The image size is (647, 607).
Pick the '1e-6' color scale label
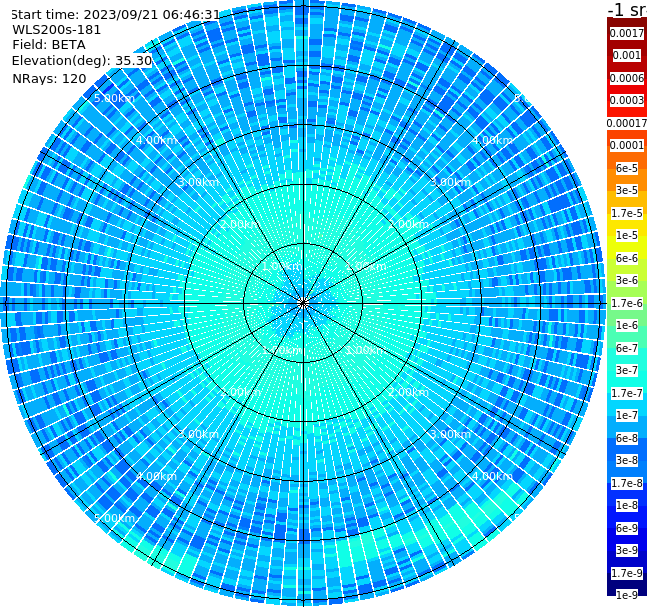(627, 326)
